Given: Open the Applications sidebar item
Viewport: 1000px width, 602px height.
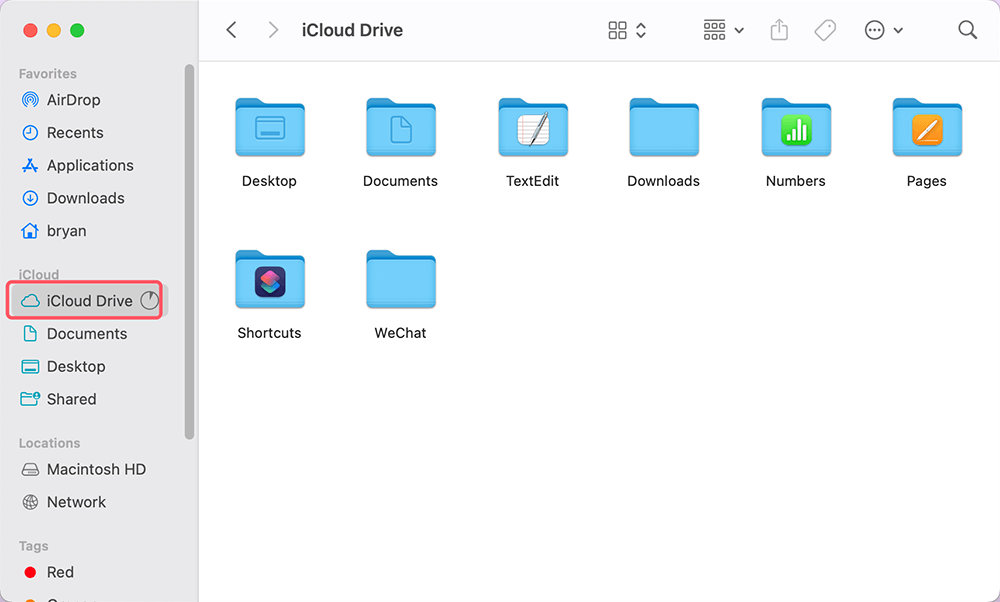Looking at the screenshot, I should click(x=90, y=165).
